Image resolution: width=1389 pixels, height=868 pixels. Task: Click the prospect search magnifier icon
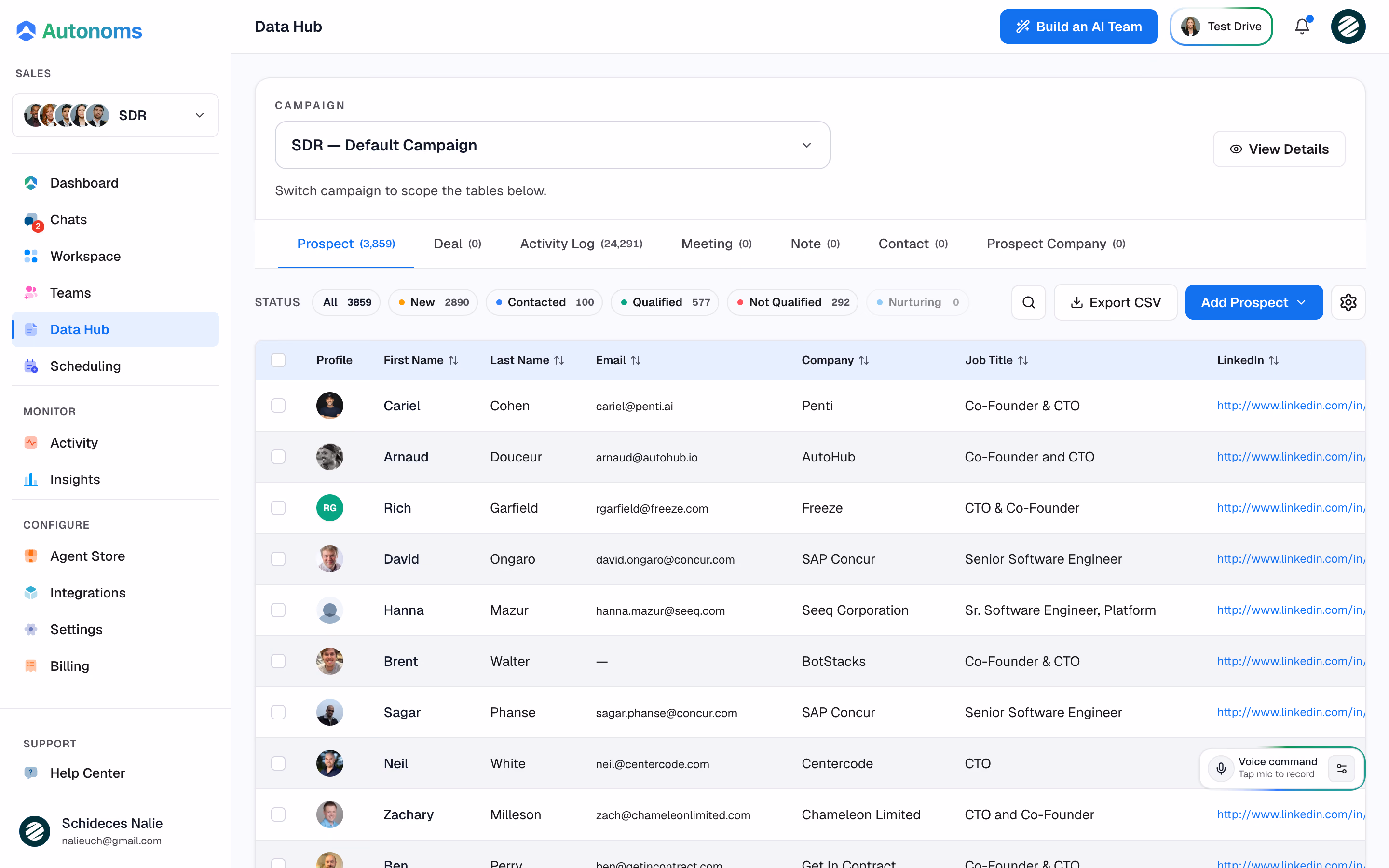[x=1029, y=302]
